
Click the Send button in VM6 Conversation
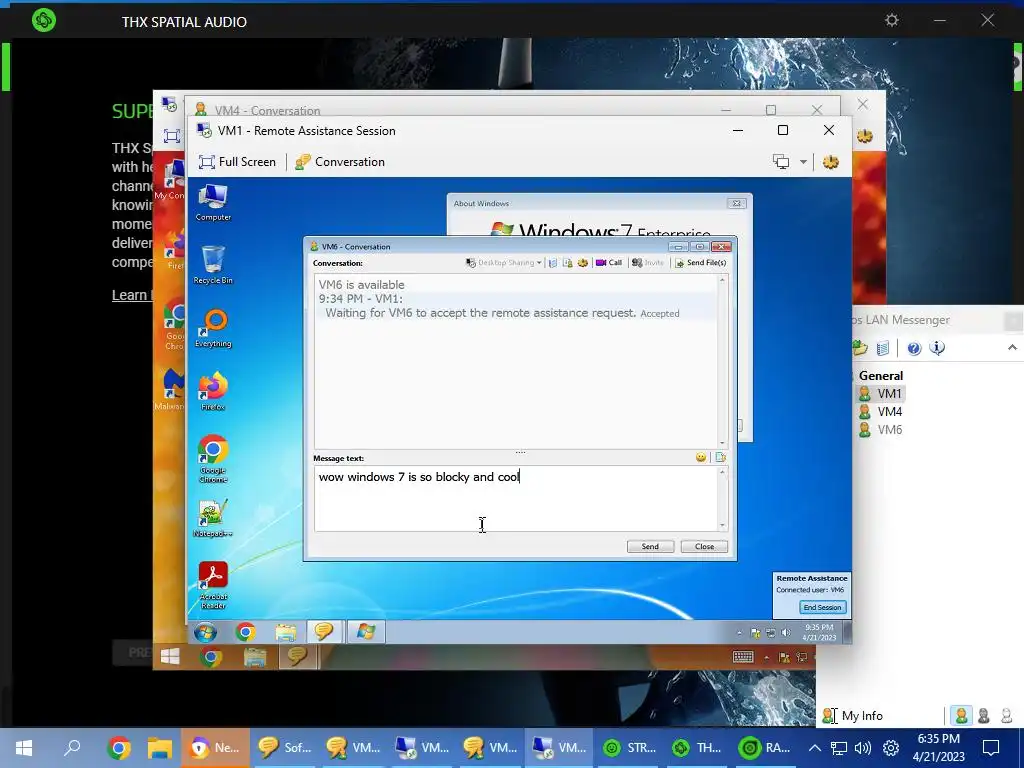click(650, 547)
